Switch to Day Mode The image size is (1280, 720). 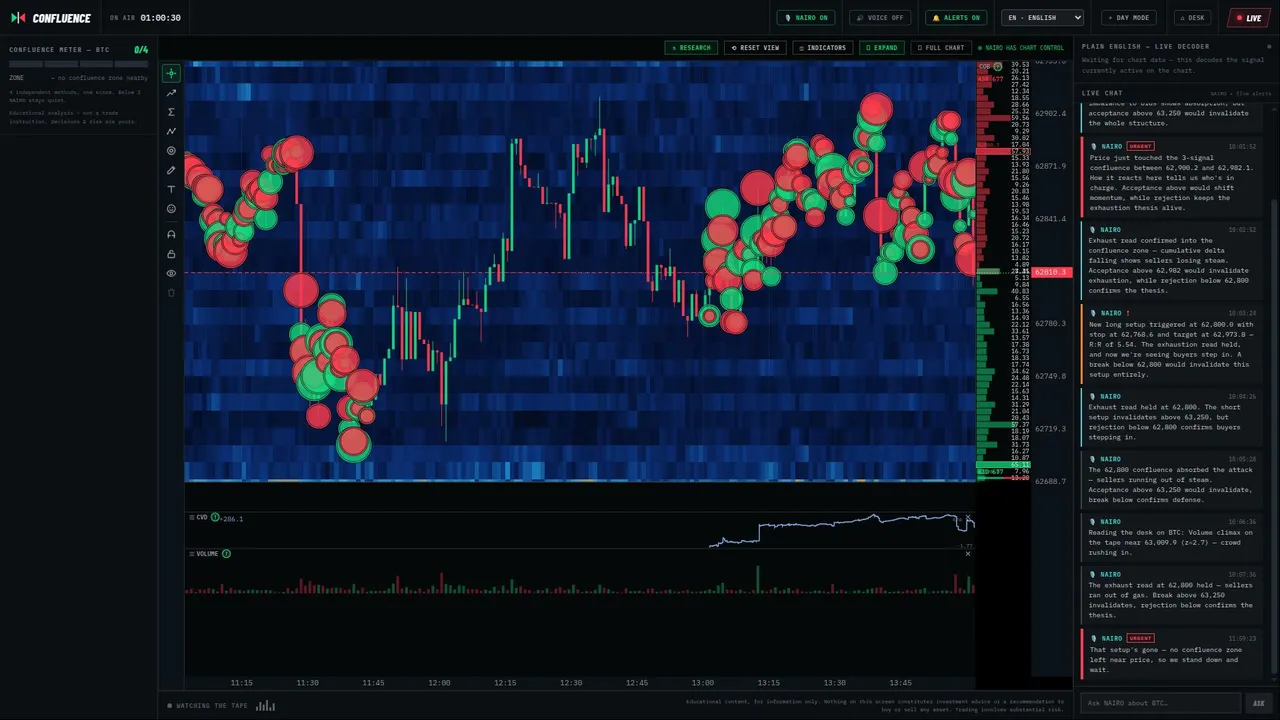click(x=1129, y=17)
